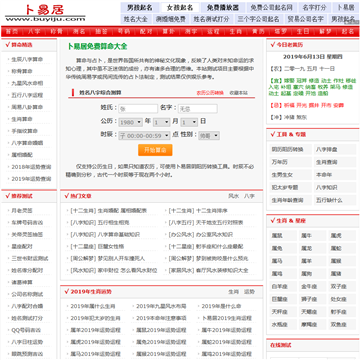The image size is (360, 360).
Task: Open 公司名称测试 sidebar link
Action: [x=27, y=294]
